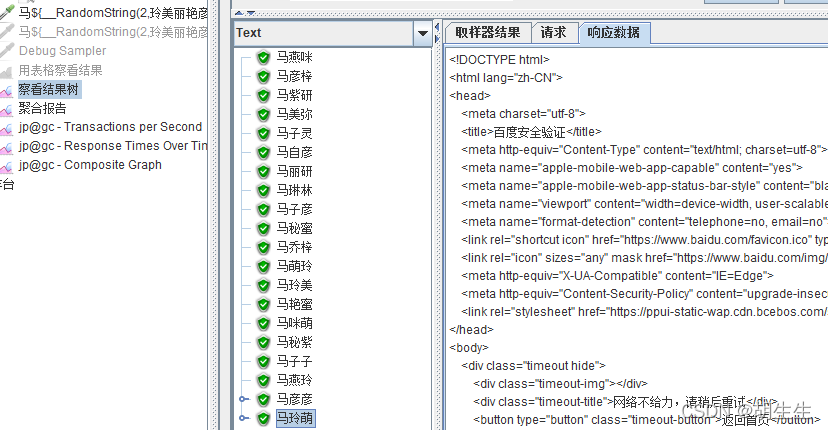
Task: Expand the 马玲萌 result node
Action: coord(243,418)
